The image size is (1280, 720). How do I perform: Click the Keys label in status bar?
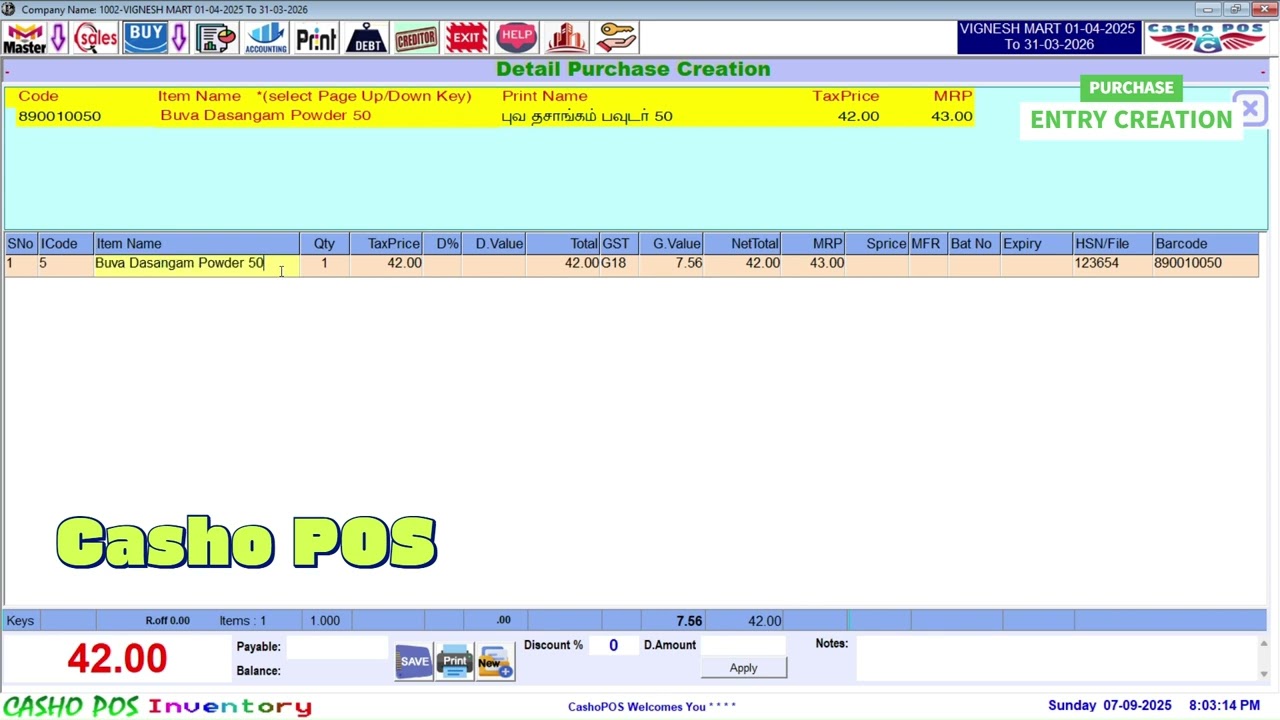pyautogui.click(x=20, y=621)
